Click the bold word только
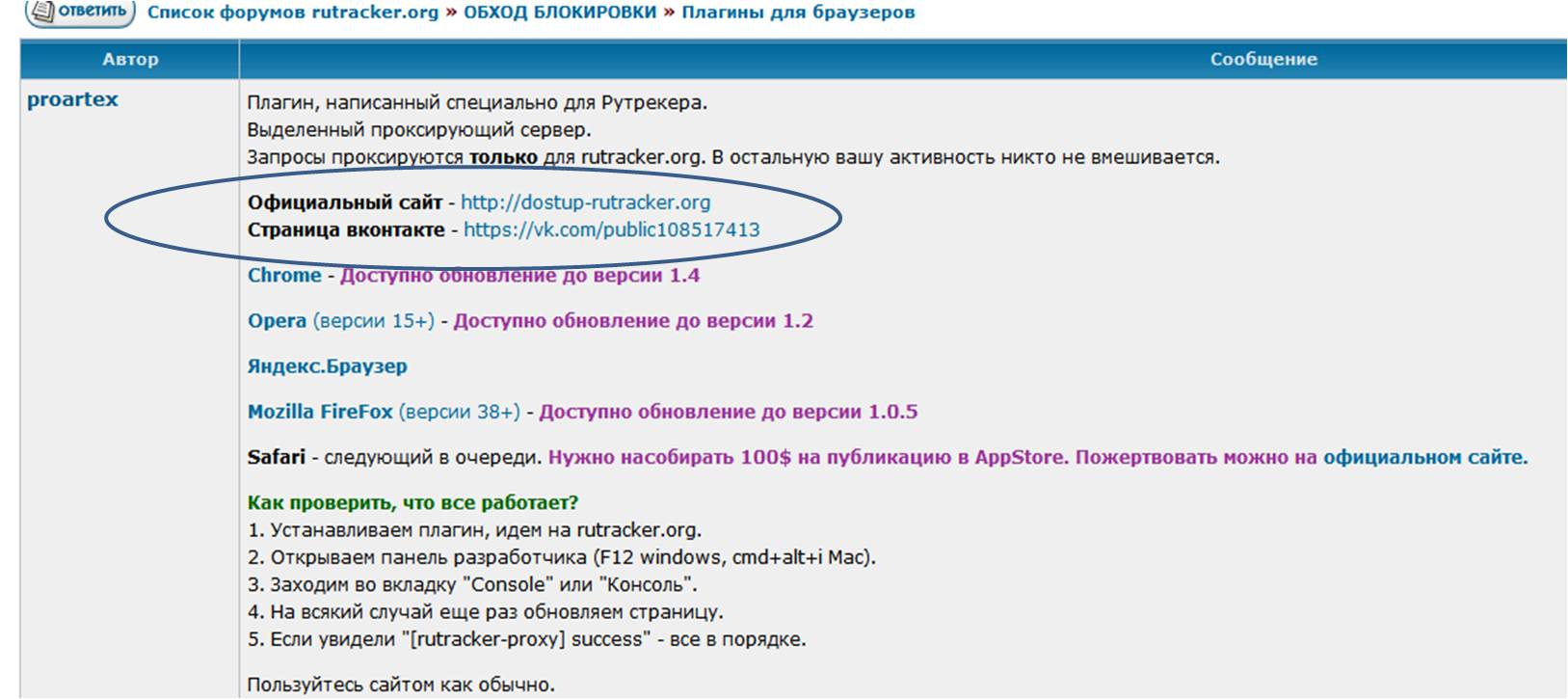The image size is (1568, 699). 503,156
